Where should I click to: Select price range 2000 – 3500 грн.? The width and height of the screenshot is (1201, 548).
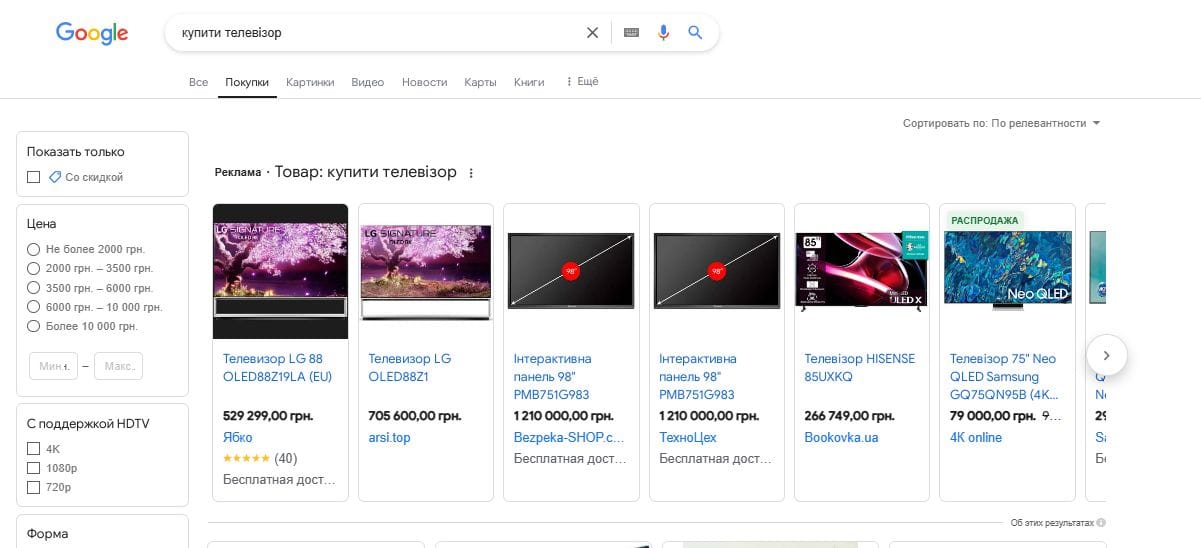click(x=34, y=268)
